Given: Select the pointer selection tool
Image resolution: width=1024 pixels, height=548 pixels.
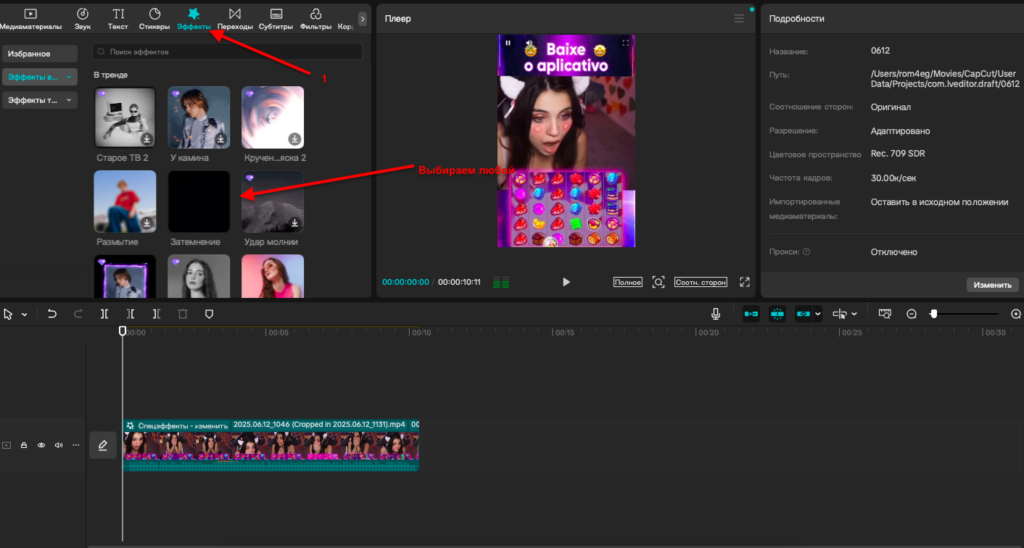Looking at the screenshot, I should (x=8, y=314).
